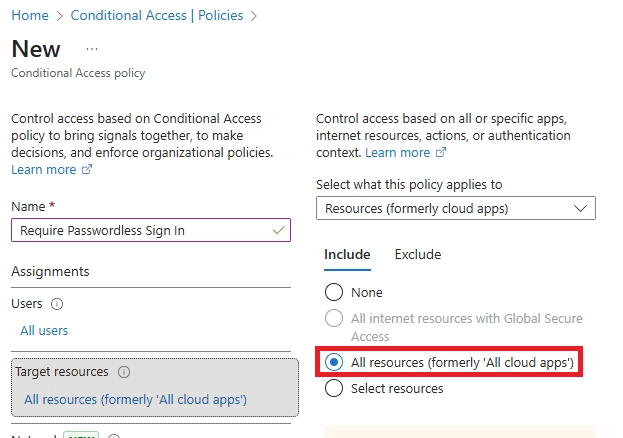Go to Conditional Access | Policies breadcrumb

tap(155, 16)
